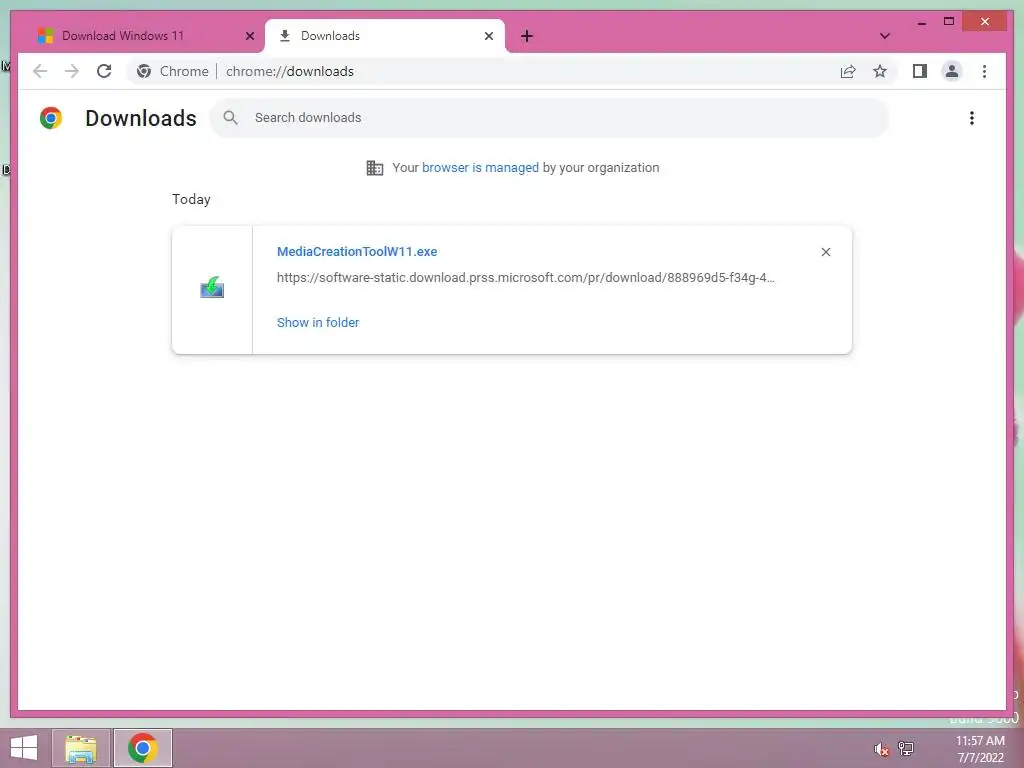Open File Explorer from taskbar

(x=81, y=748)
